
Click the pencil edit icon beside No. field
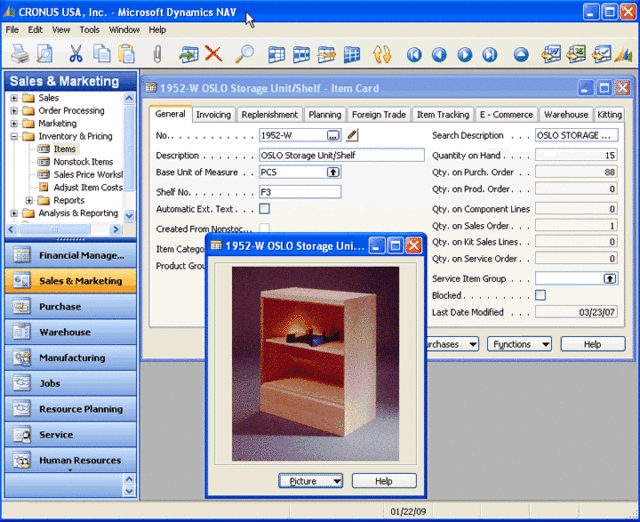(352, 135)
